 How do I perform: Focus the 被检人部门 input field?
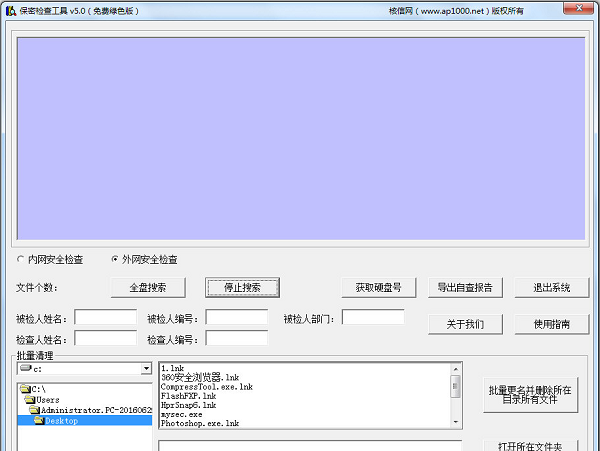click(x=373, y=318)
